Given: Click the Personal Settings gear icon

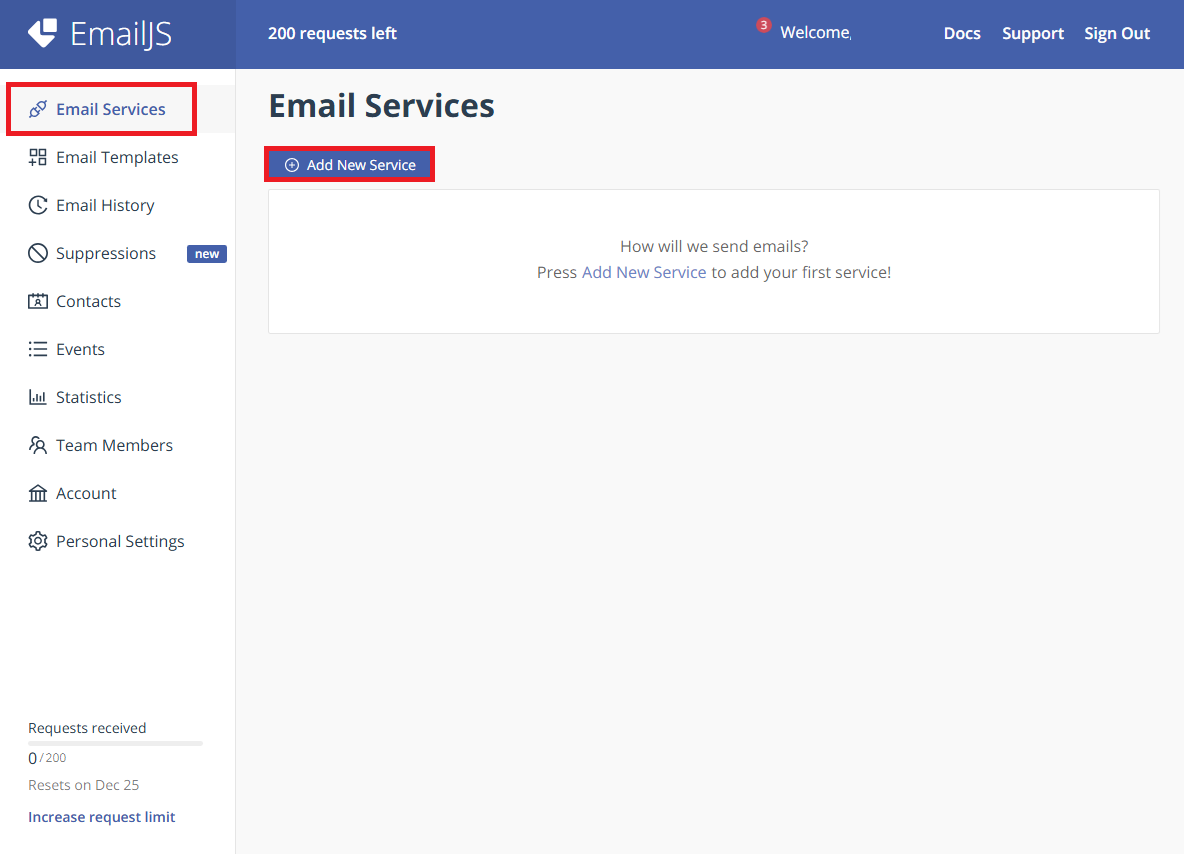Looking at the screenshot, I should click(38, 541).
